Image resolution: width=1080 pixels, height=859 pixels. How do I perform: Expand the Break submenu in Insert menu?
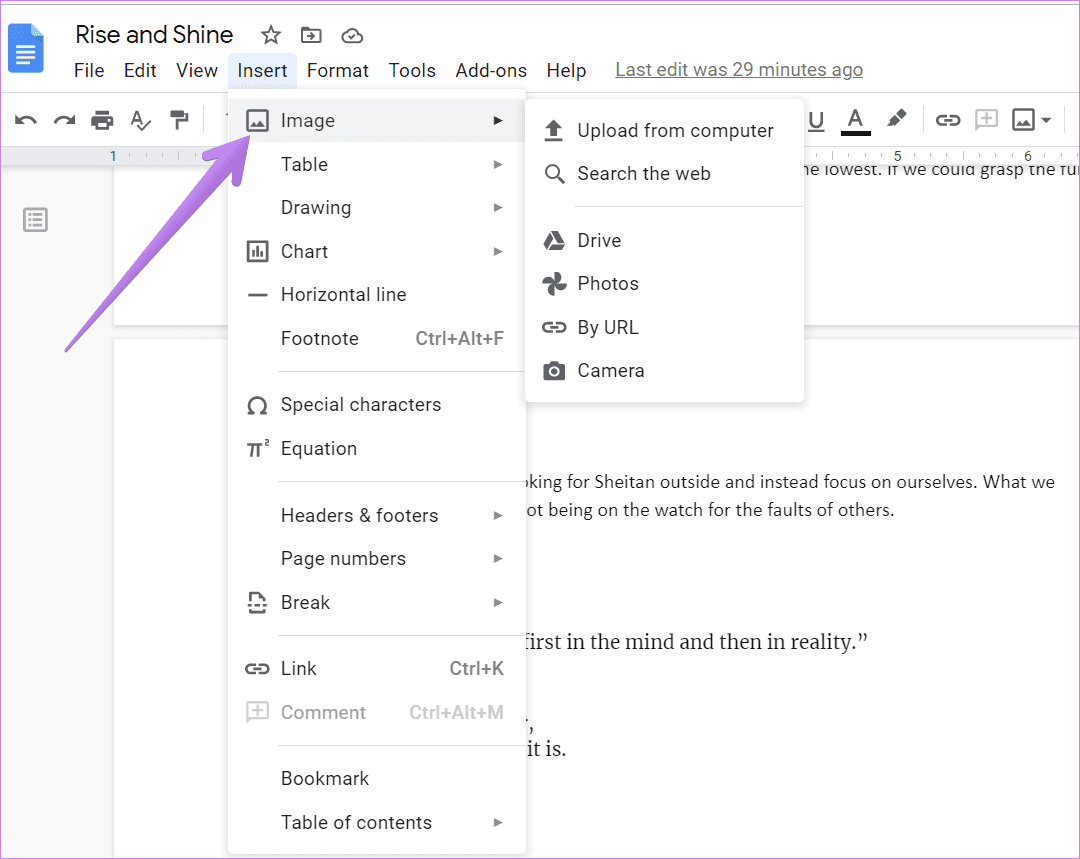point(498,602)
